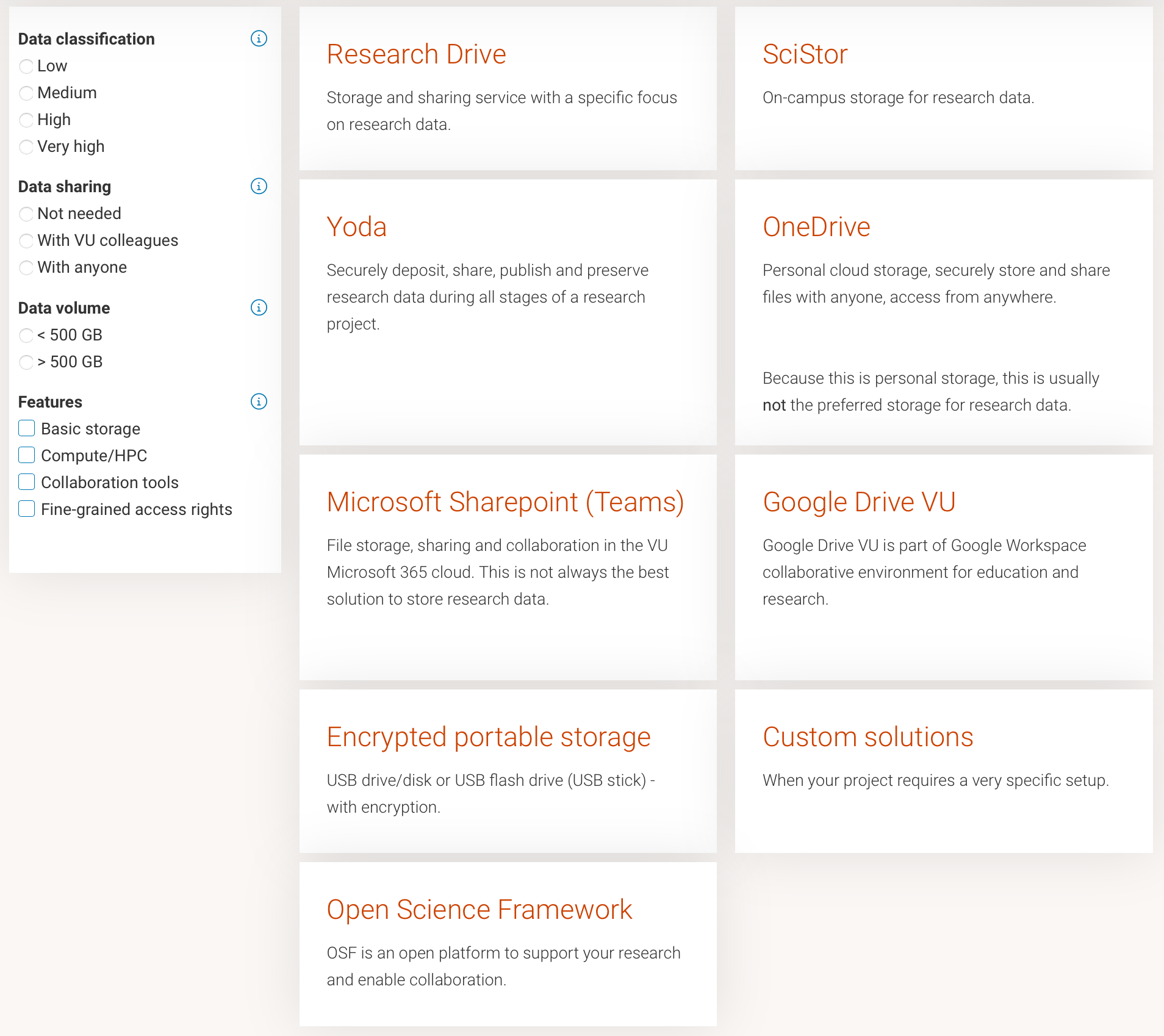Image resolution: width=1164 pixels, height=1036 pixels.
Task: Enable the Basic storage checkbox
Action: tap(26, 428)
